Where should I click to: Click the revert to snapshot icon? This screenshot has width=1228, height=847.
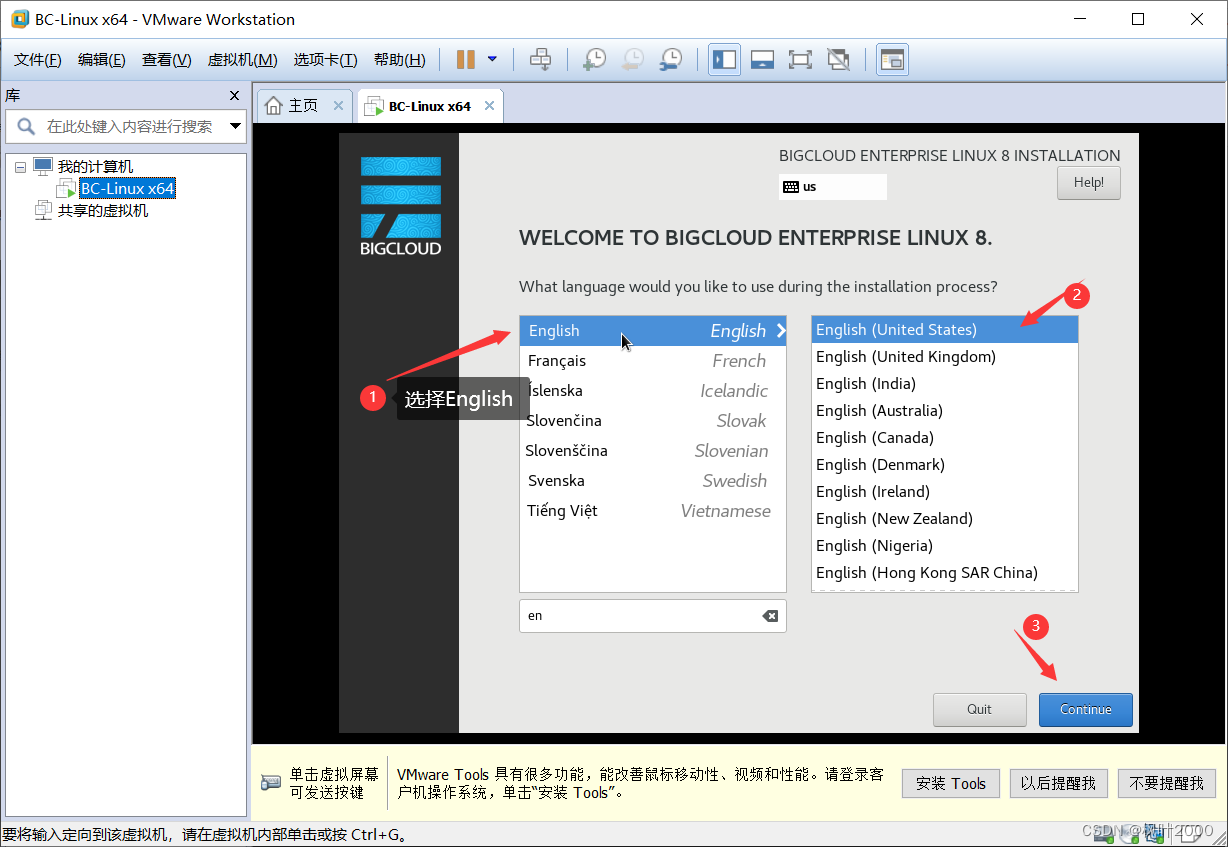632,59
